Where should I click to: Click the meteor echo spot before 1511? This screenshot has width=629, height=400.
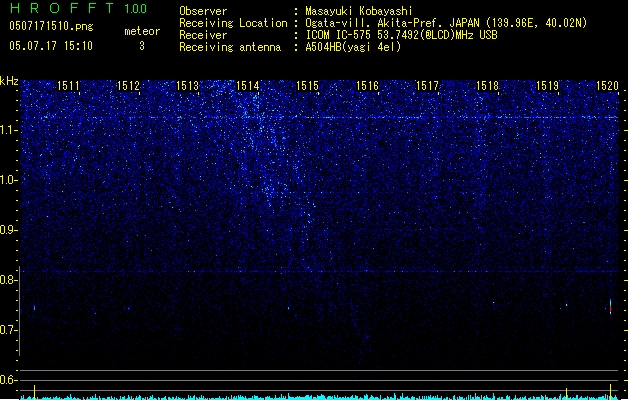34,308
